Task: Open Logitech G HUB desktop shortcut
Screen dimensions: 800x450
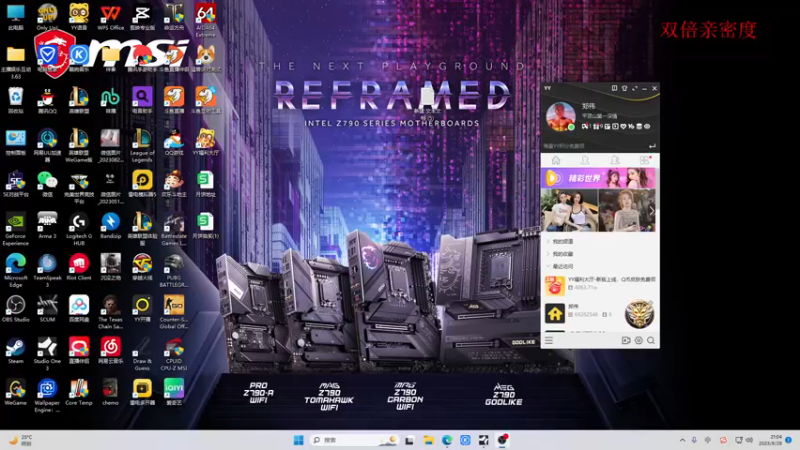Action: pyautogui.click(x=79, y=229)
